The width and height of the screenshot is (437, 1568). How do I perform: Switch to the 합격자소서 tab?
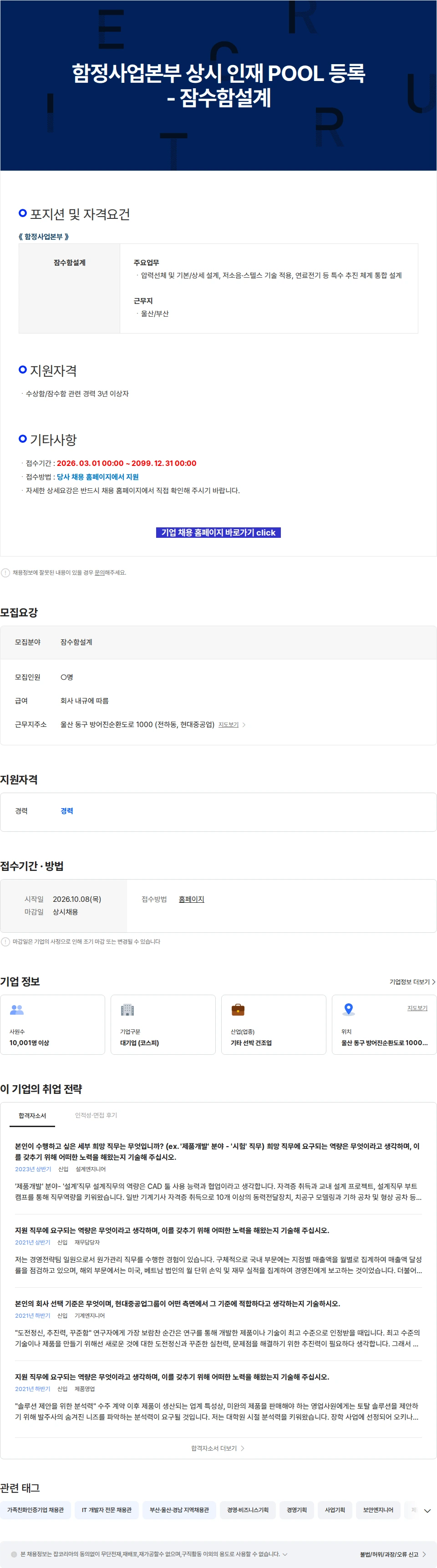coord(32,1116)
